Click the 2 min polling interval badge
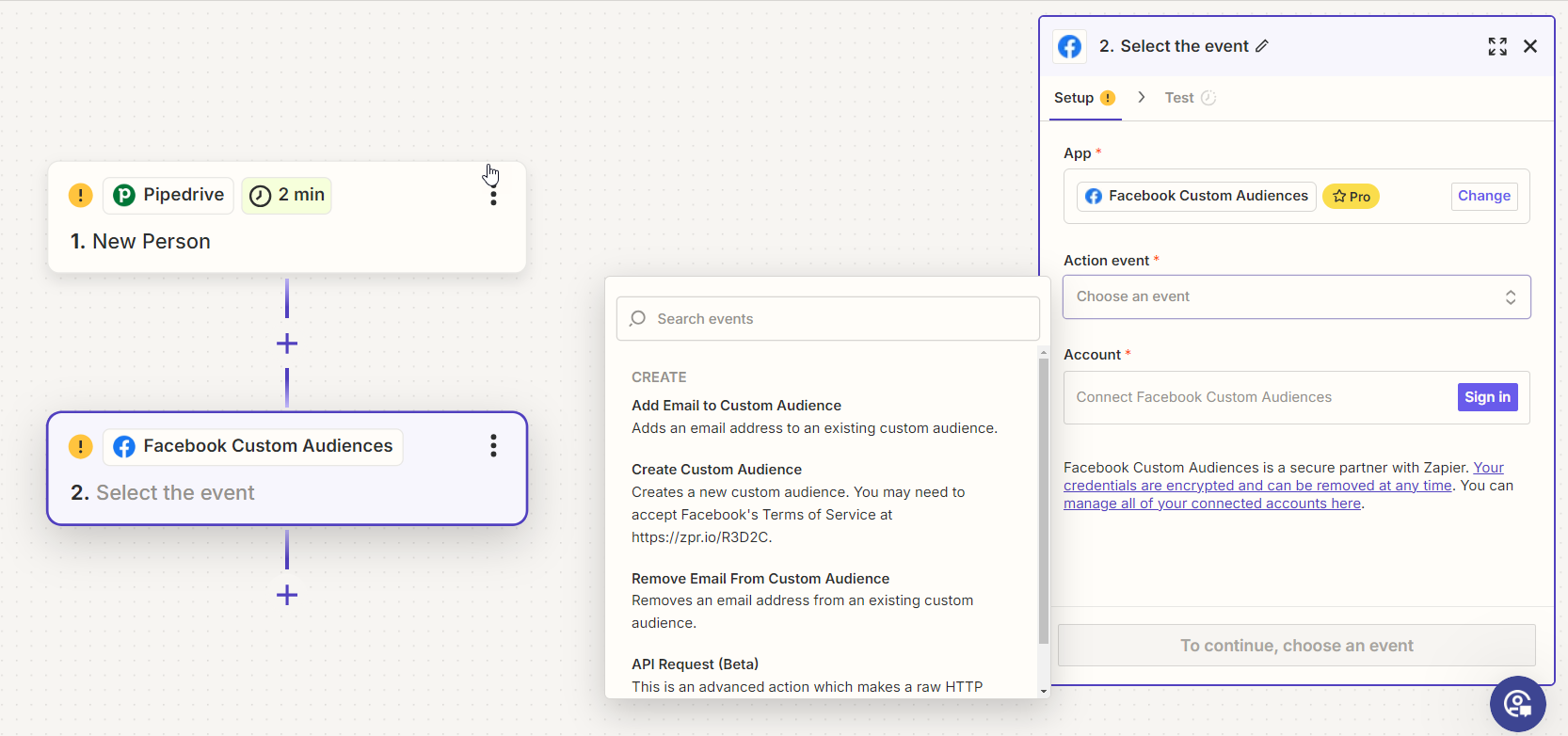1568x736 pixels. [287, 195]
